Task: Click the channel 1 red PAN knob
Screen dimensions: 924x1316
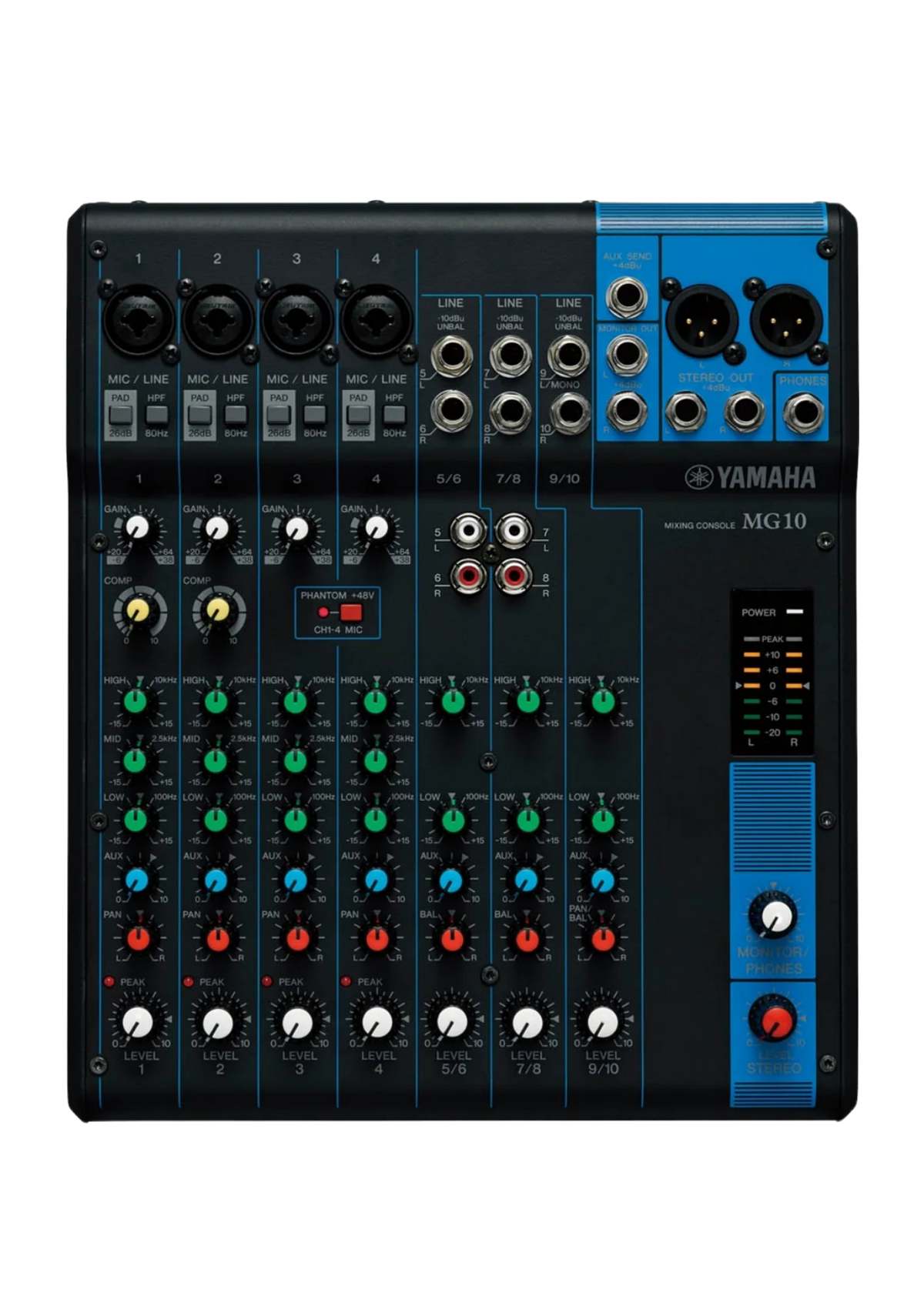Action: coord(137,938)
